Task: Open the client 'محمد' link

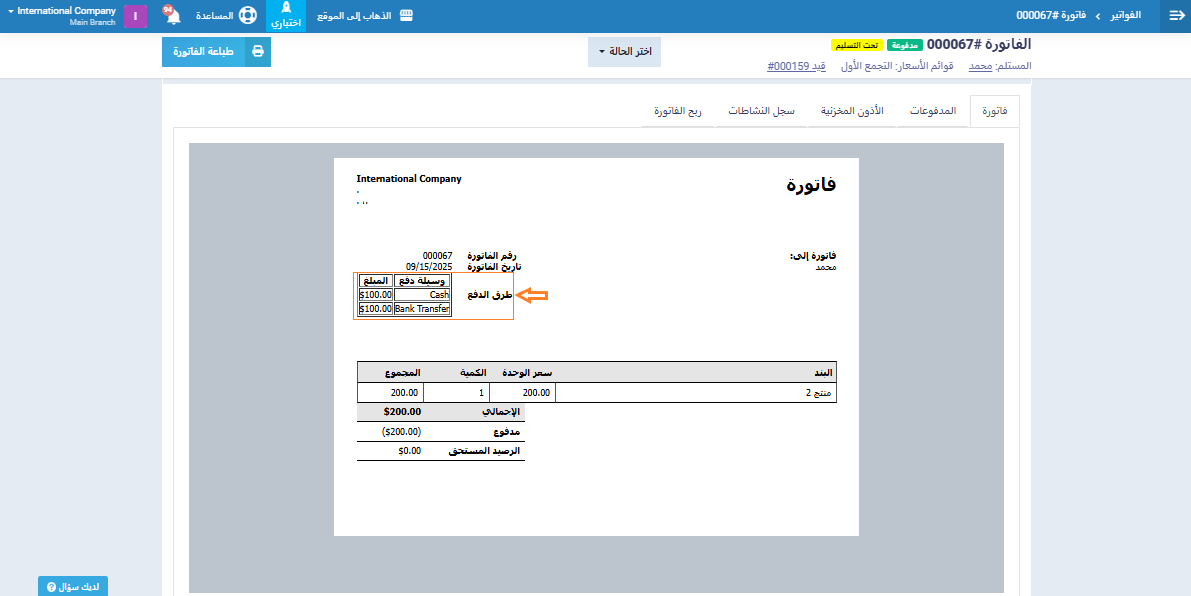Action: pyautogui.click(x=980, y=66)
